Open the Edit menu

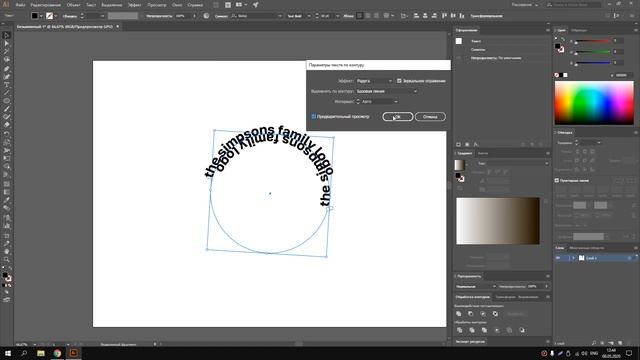[46, 5]
